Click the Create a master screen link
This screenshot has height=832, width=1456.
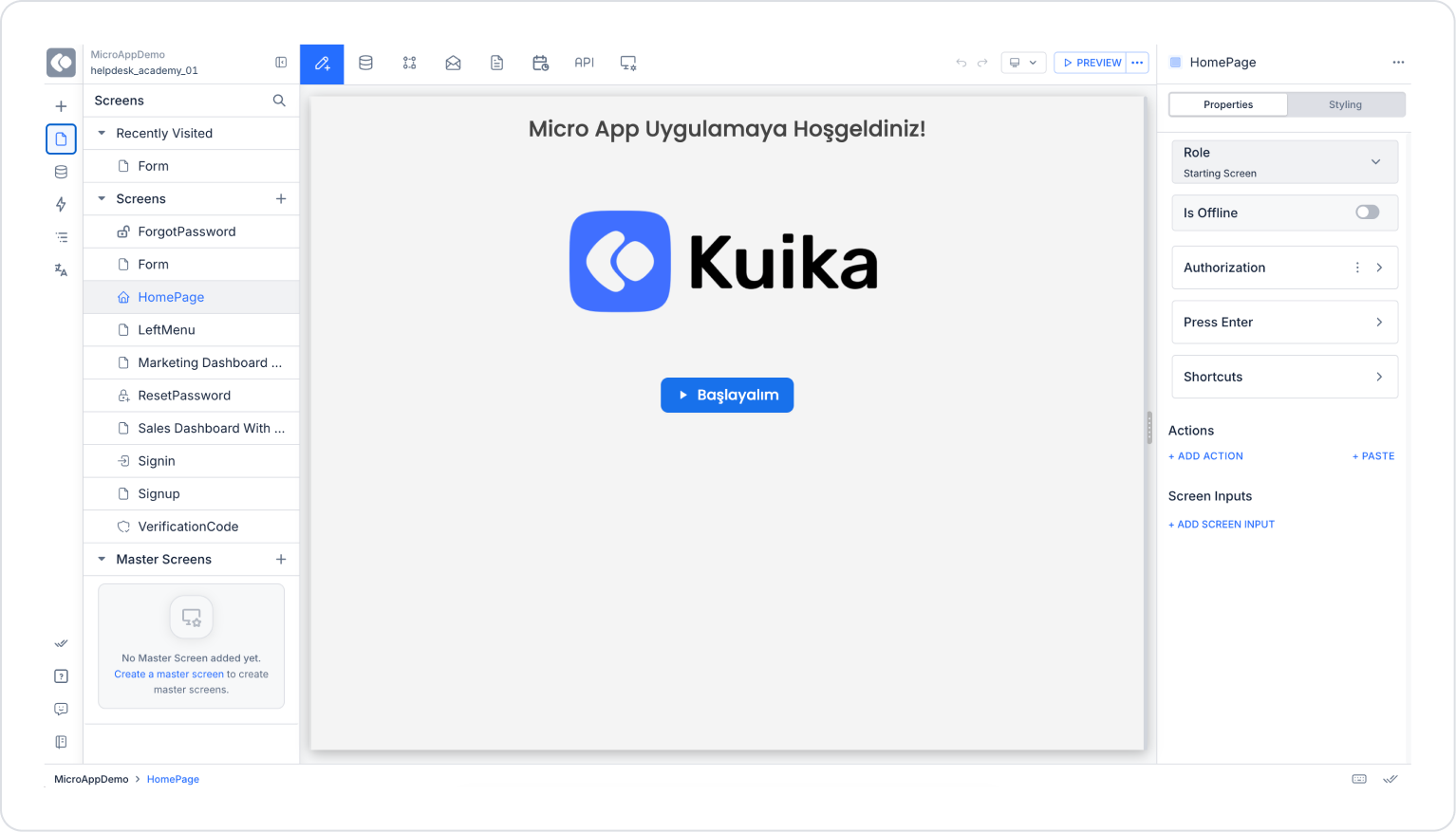tap(169, 675)
